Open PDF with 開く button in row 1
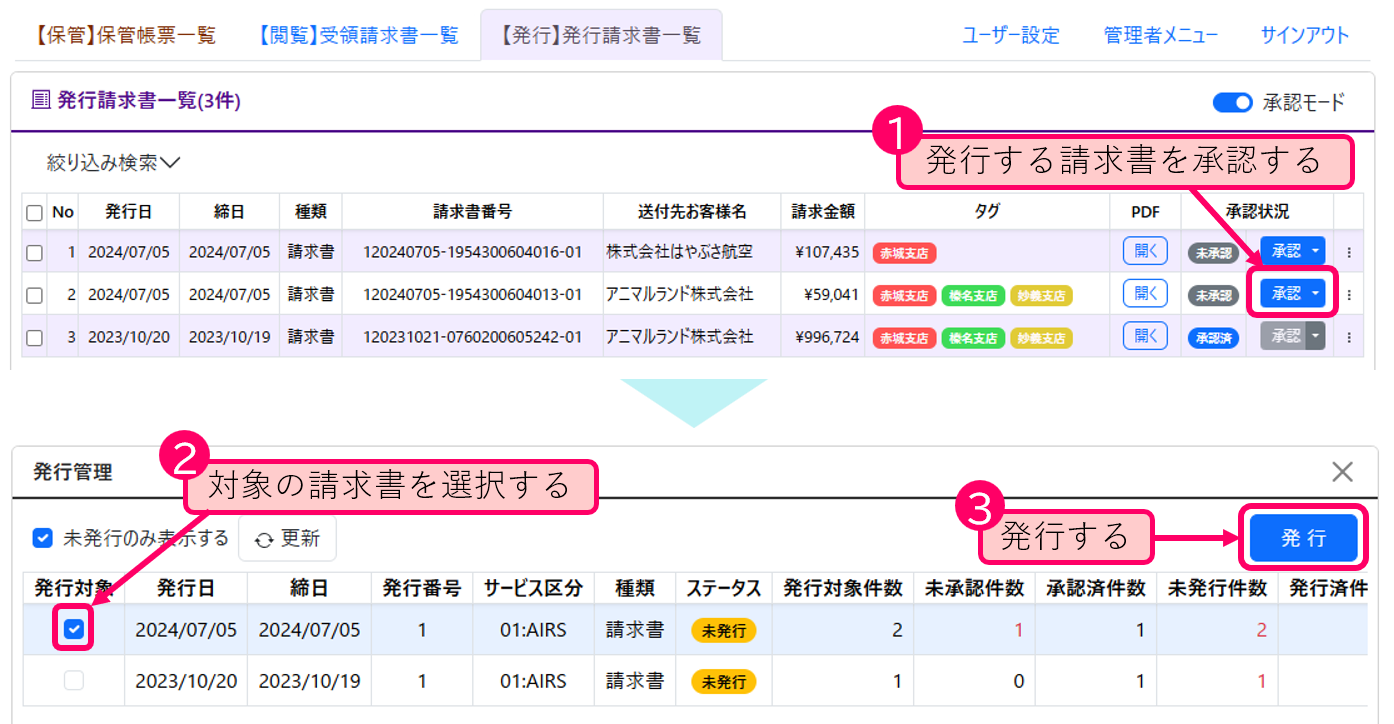The height and width of the screenshot is (724, 1394). [1145, 251]
